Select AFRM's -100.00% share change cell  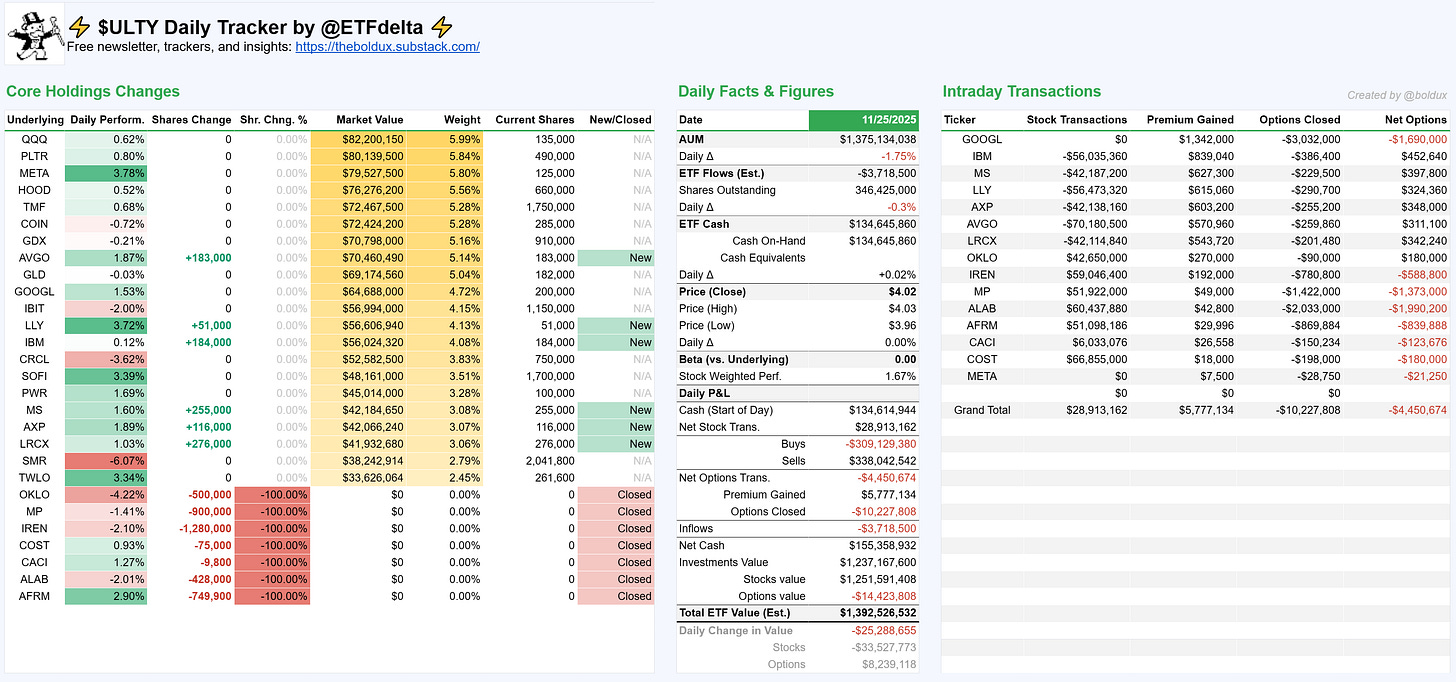coord(274,596)
